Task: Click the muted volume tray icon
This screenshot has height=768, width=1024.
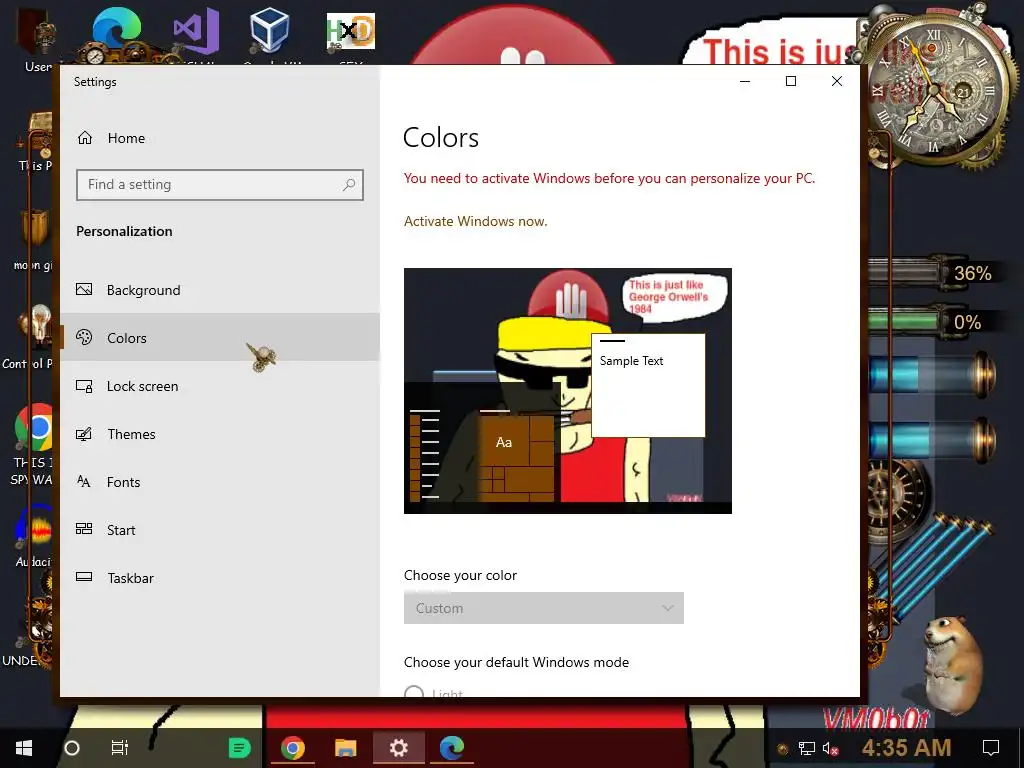Action: pyautogui.click(x=831, y=748)
